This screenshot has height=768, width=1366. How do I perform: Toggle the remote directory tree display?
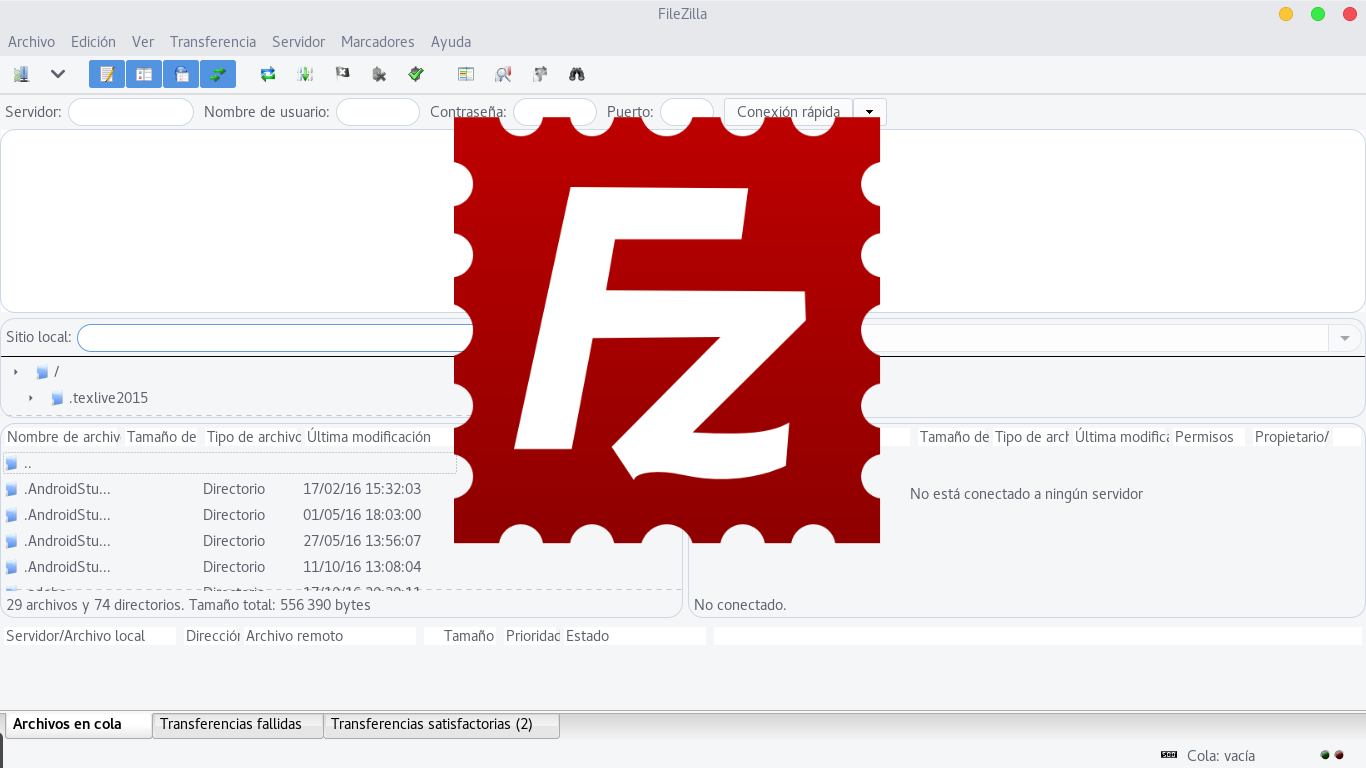181,74
